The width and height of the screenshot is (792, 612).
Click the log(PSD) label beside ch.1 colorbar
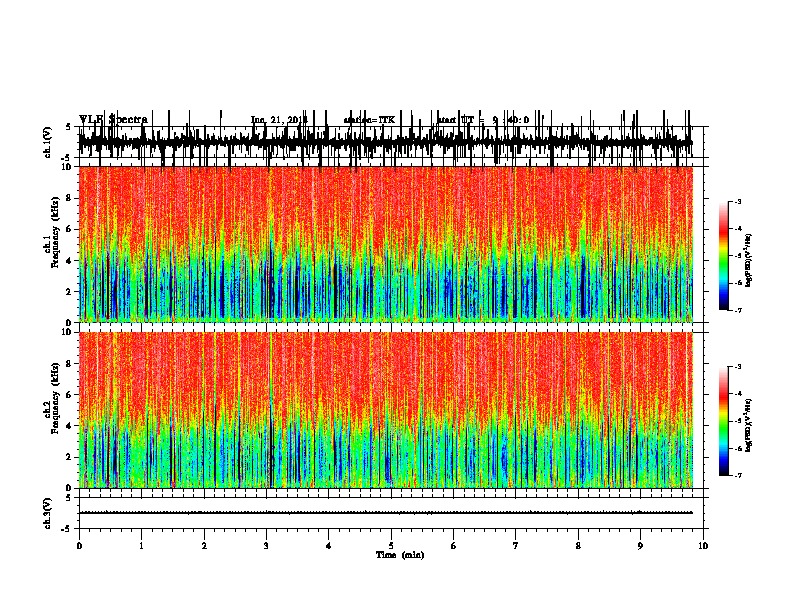pyautogui.click(x=749, y=260)
